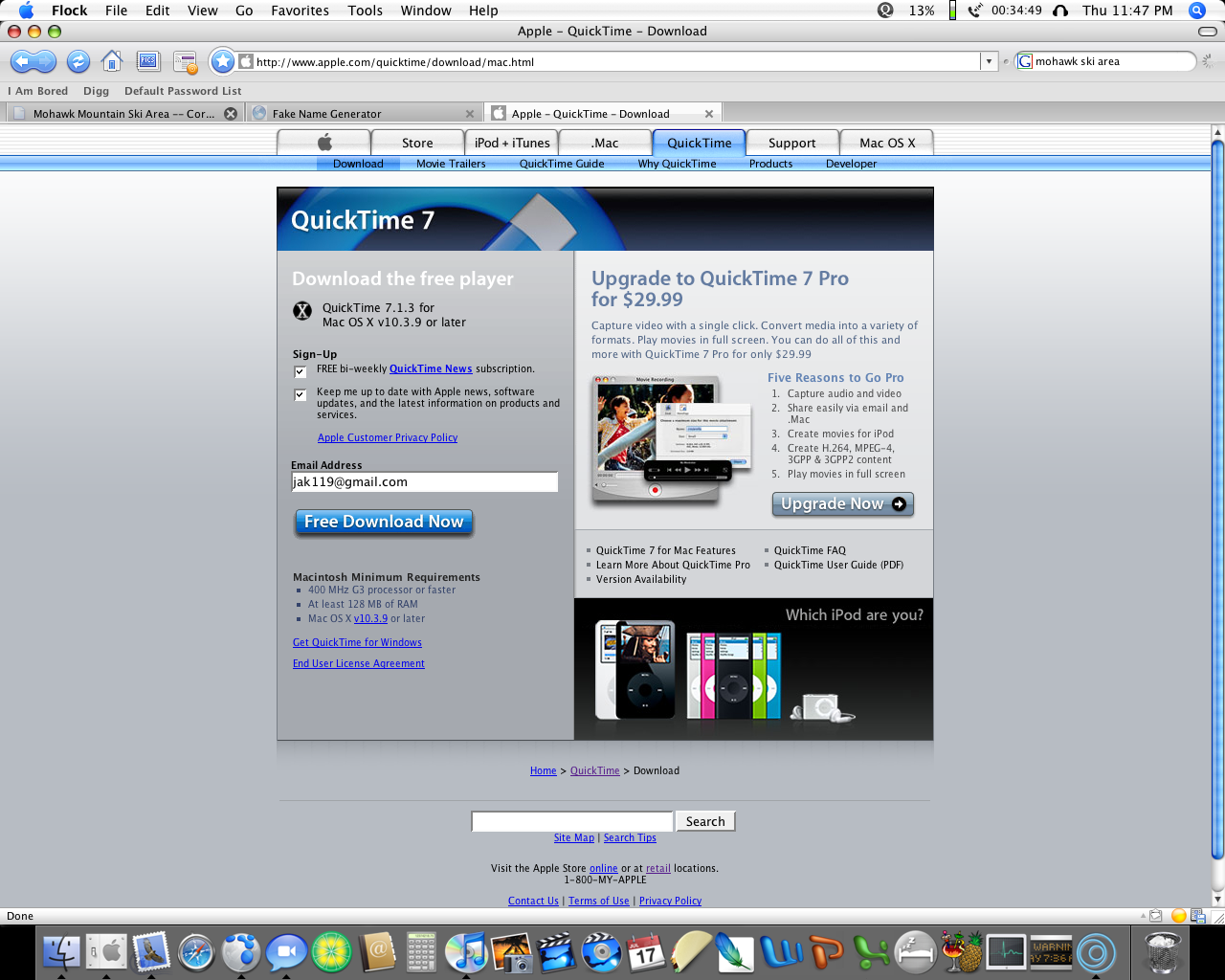Select Why QuickTime in sub-navigation
This screenshot has height=980, width=1225.
point(677,164)
